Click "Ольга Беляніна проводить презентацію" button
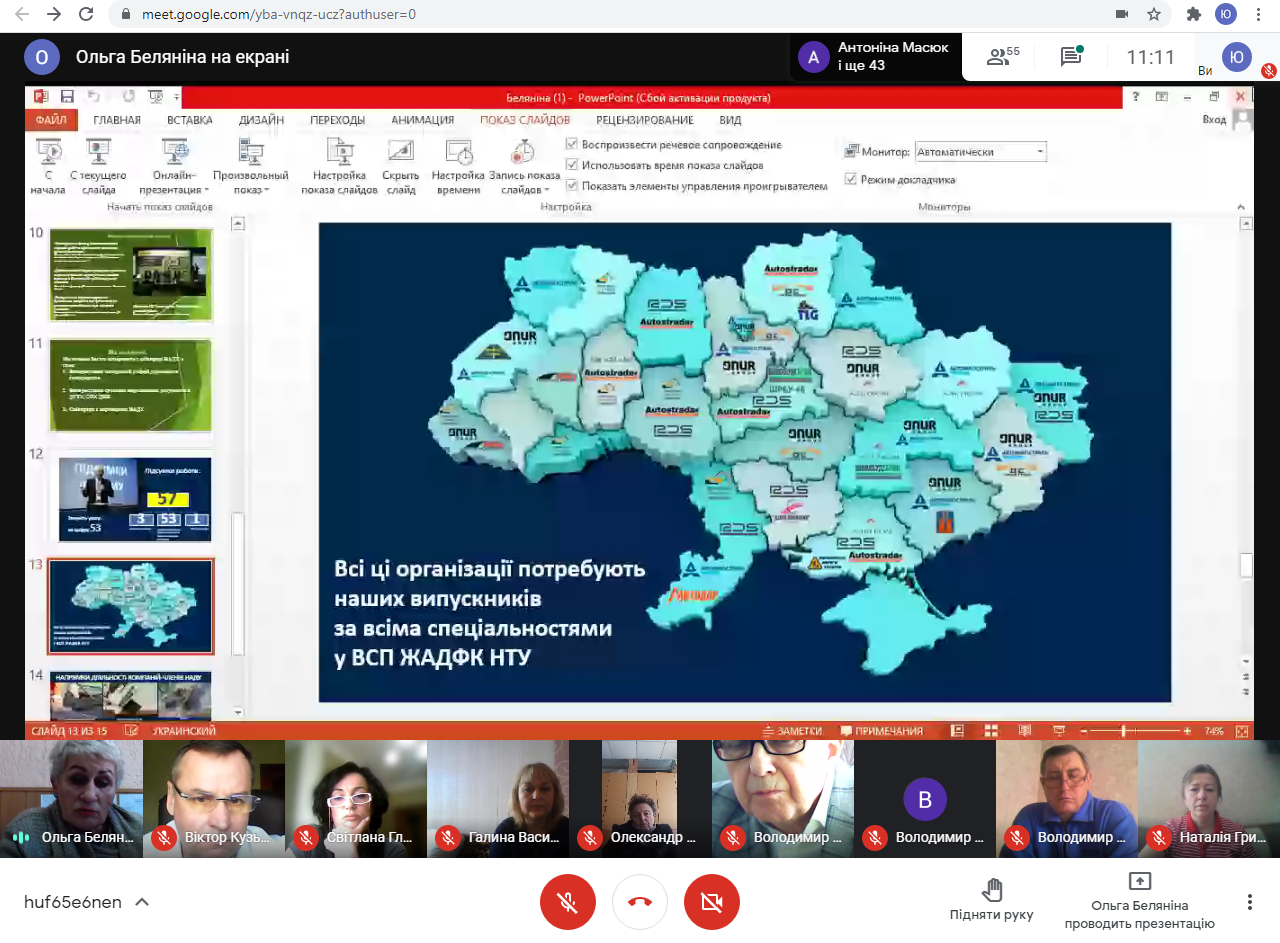This screenshot has height=943, width=1280. click(1140, 902)
